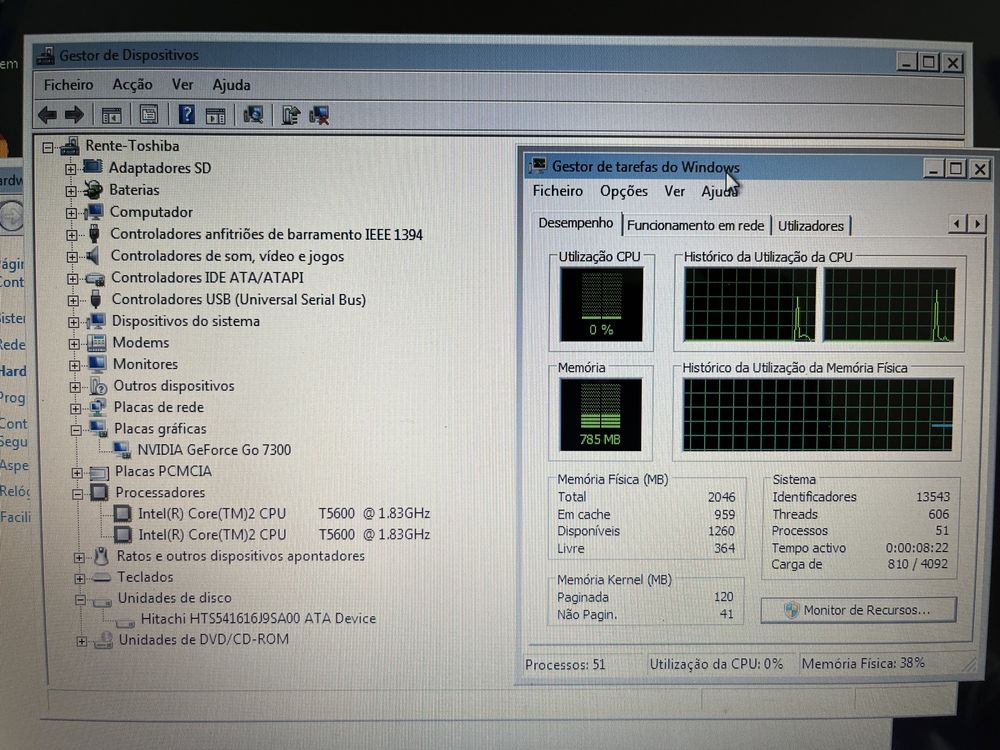
Task: Click the Utilização da CPU: 0% status entry
Action: click(x=716, y=664)
